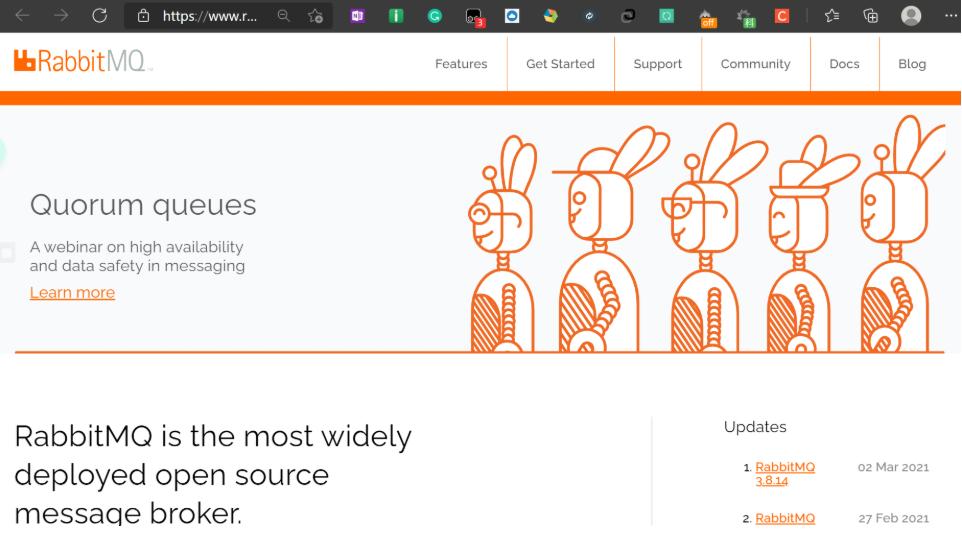Image resolution: width=962 pixels, height=556 pixels.
Task: Click the black chain link extension icon
Action: click(x=628, y=16)
